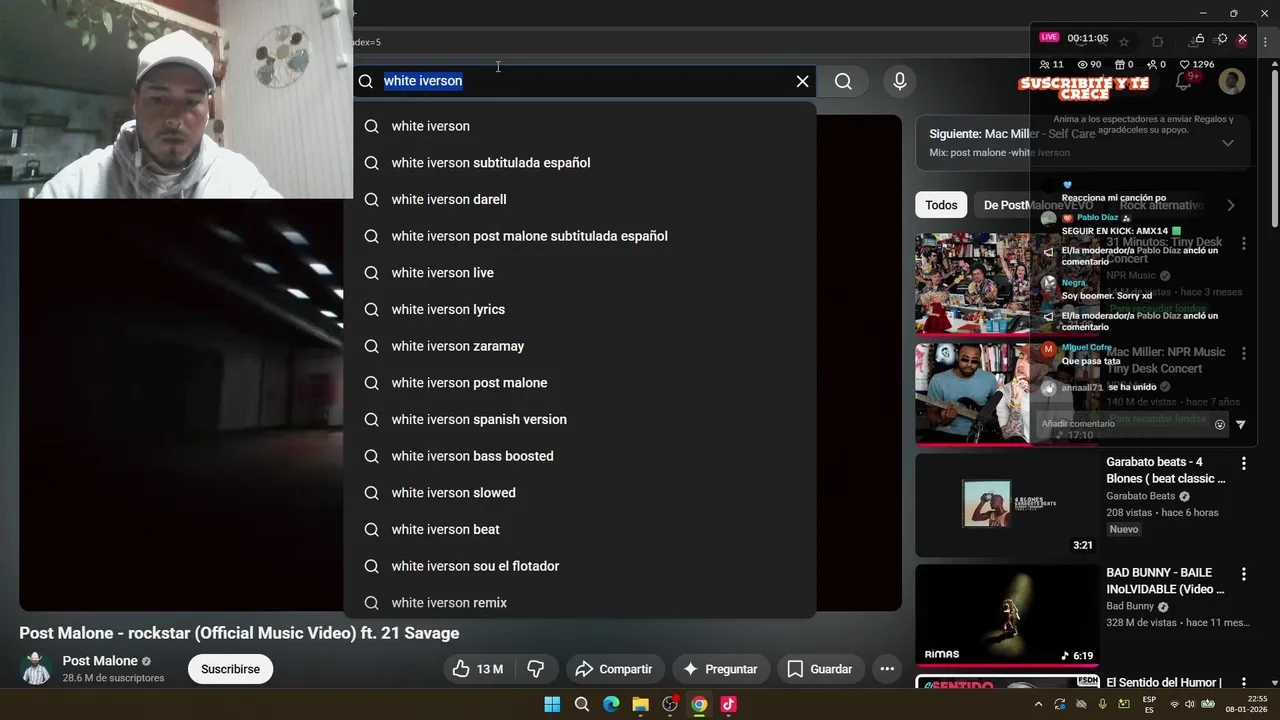Image resolution: width=1280 pixels, height=720 pixels.
Task: Select 'white iverson beat' suggestion
Action: coord(580,529)
